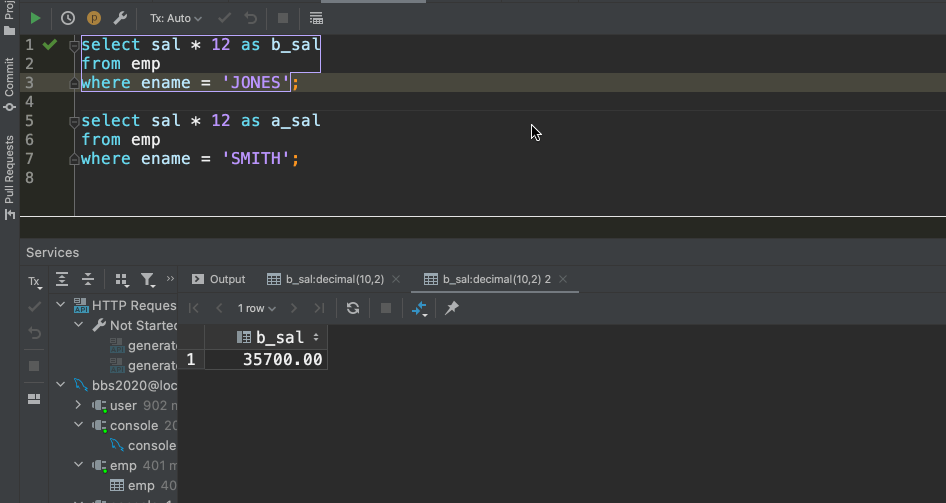Click a_sal alias in line 5
The image size is (946, 503).
pos(296,121)
